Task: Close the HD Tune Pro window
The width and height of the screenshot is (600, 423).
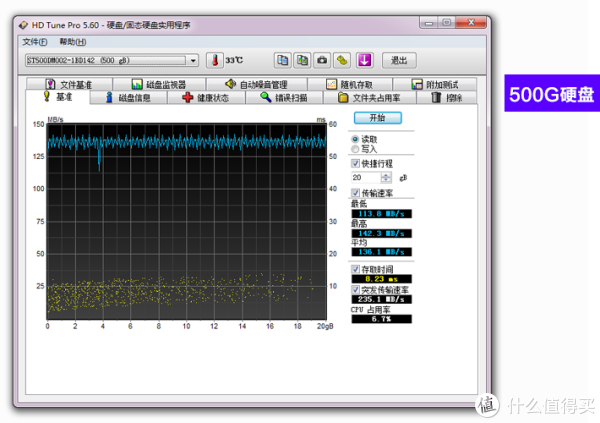Action: coord(471,23)
